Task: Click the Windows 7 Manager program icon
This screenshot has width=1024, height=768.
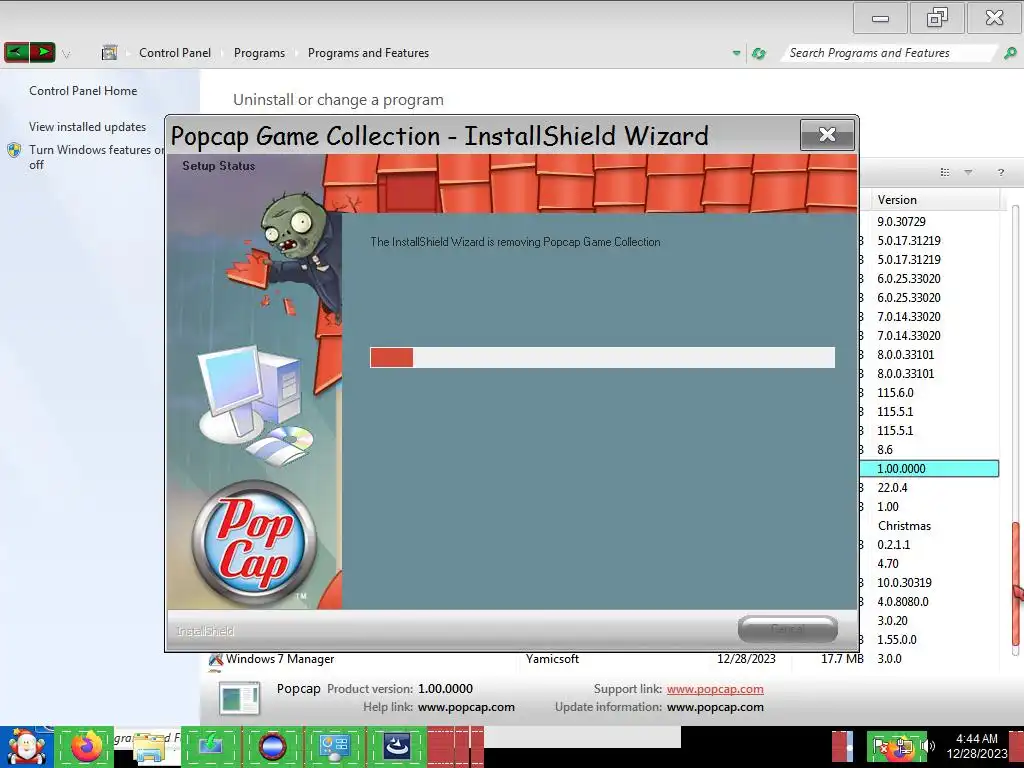Action: coord(216,660)
